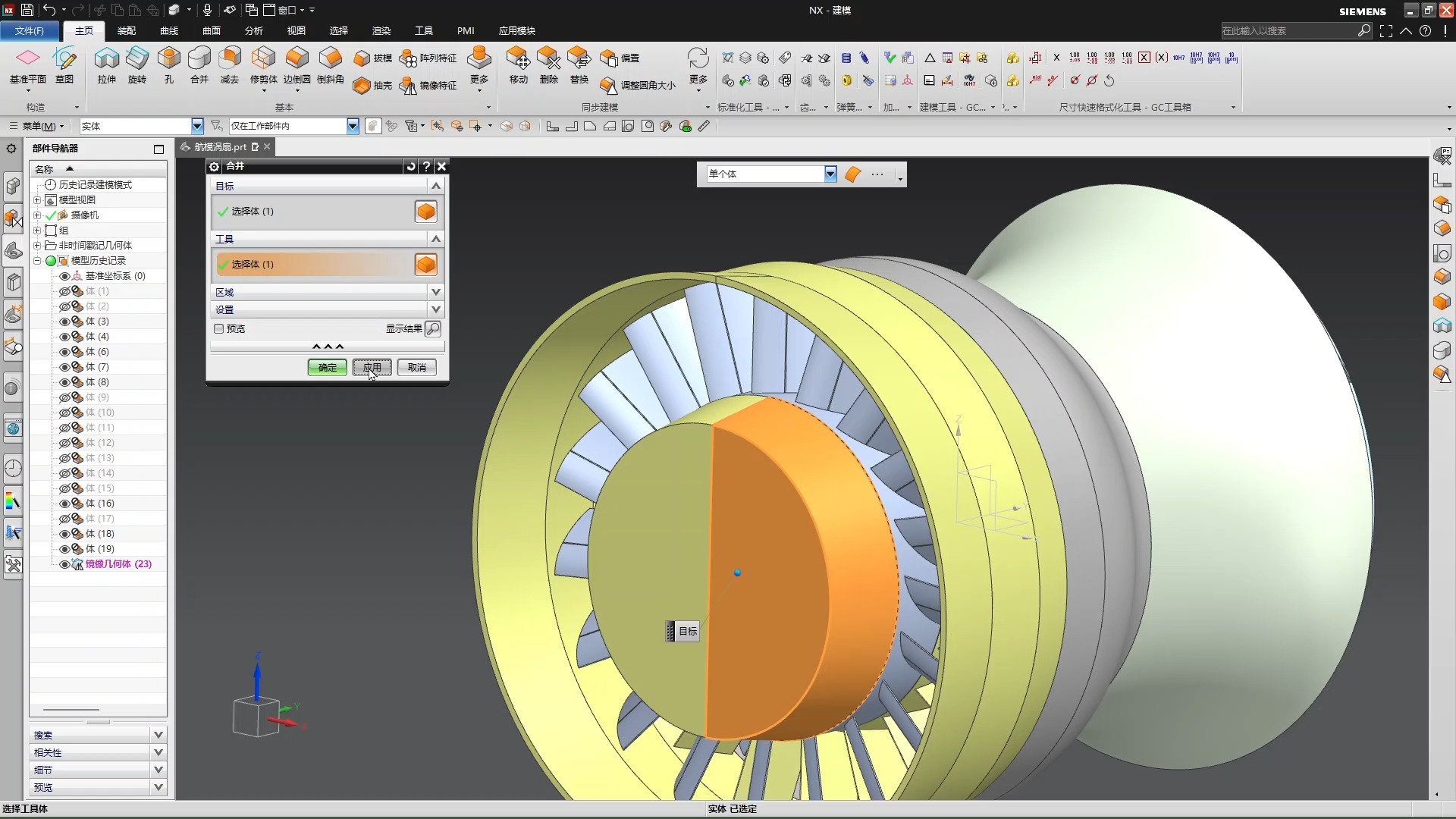The width and height of the screenshot is (1456, 819).
Task: Open the 曲面 menu tab
Action: (x=211, y=30)
